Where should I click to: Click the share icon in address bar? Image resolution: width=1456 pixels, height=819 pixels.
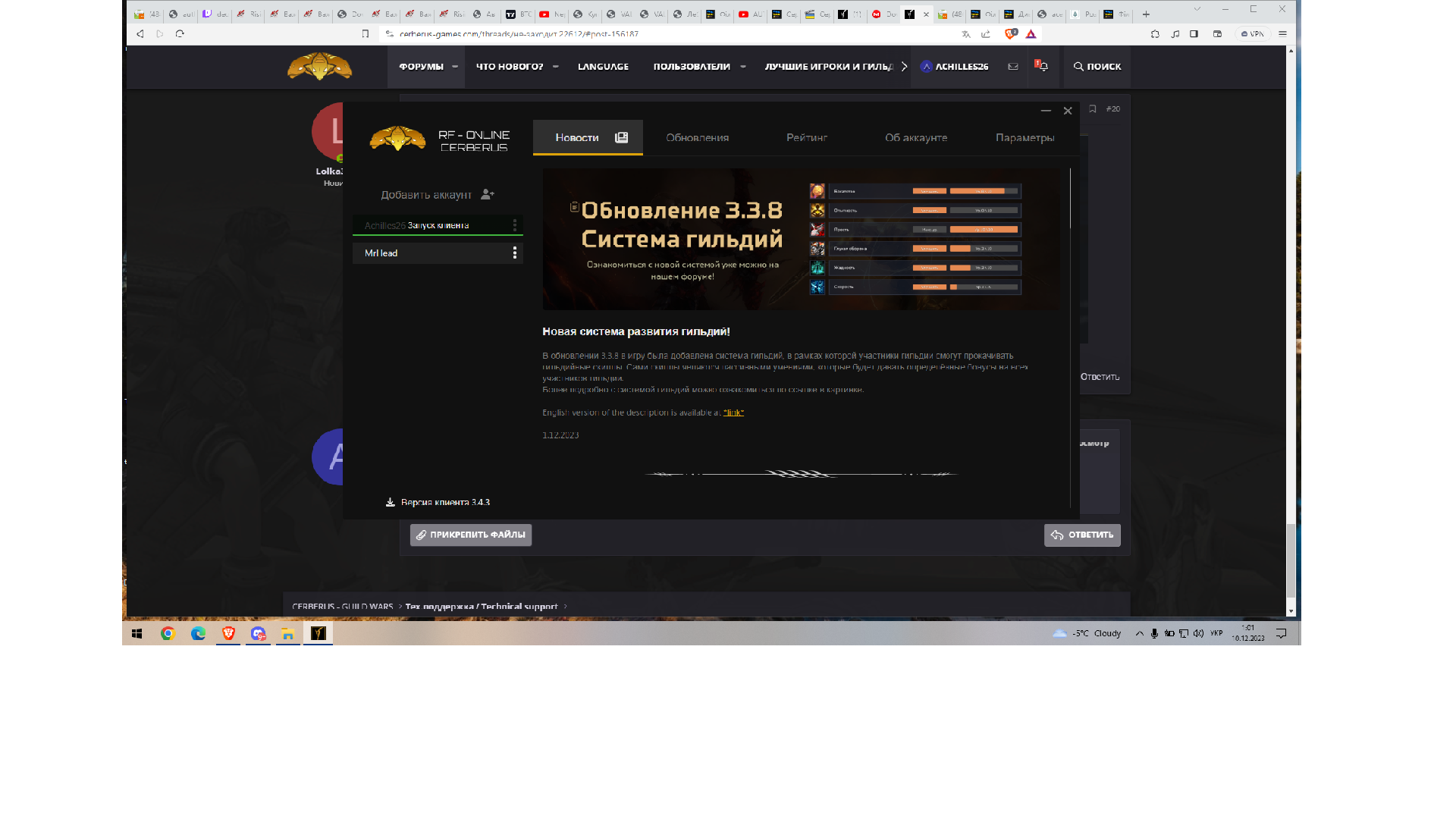coord(986,34)
